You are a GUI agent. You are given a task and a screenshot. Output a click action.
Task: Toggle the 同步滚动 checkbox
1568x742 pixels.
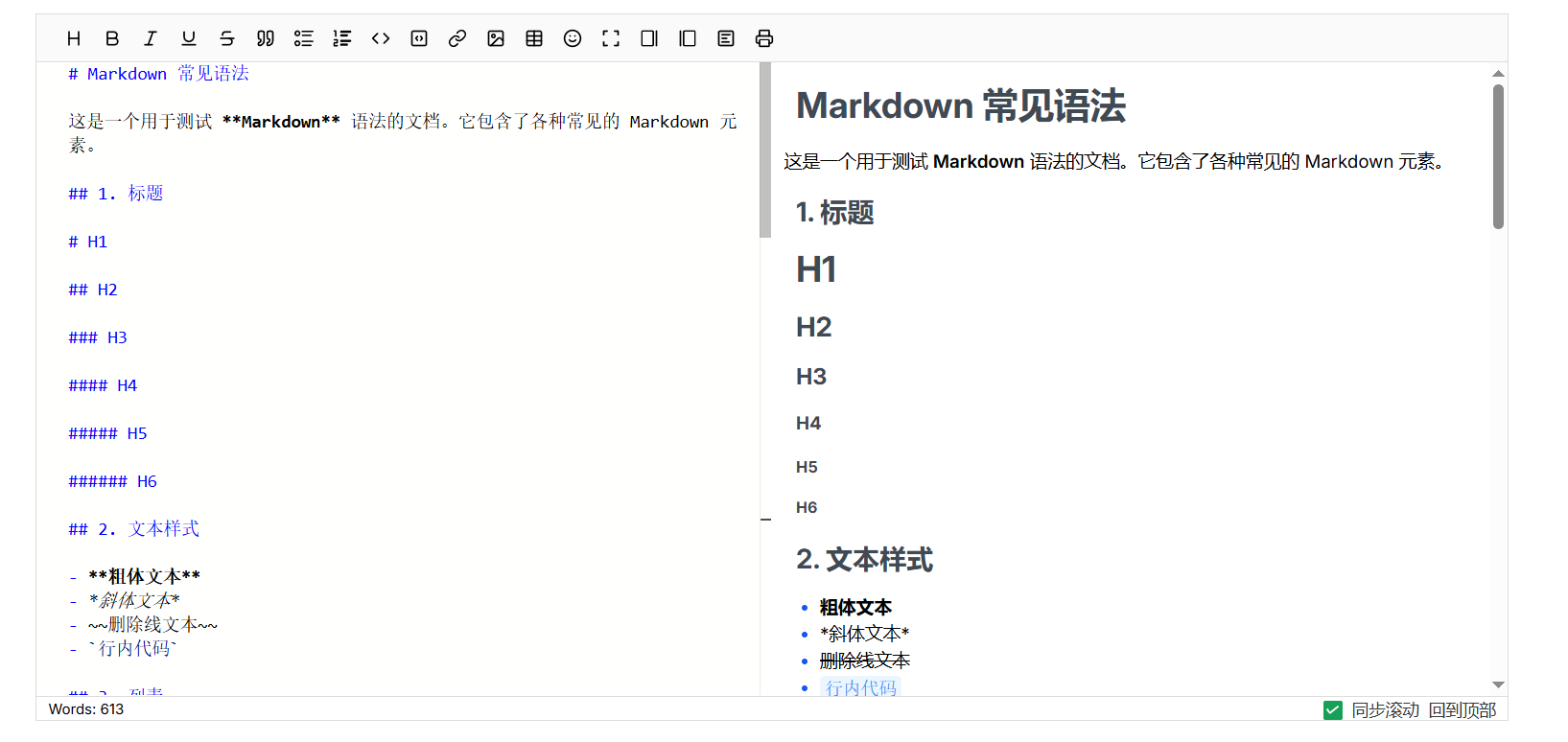click(1333, 710)
